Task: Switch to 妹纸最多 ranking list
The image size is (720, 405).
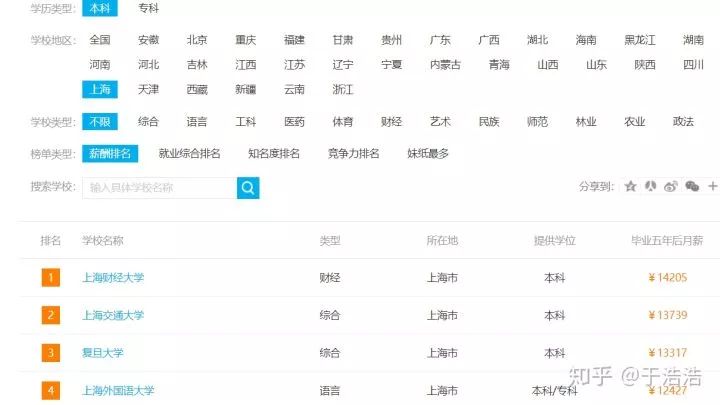Action: coord(428,154)
